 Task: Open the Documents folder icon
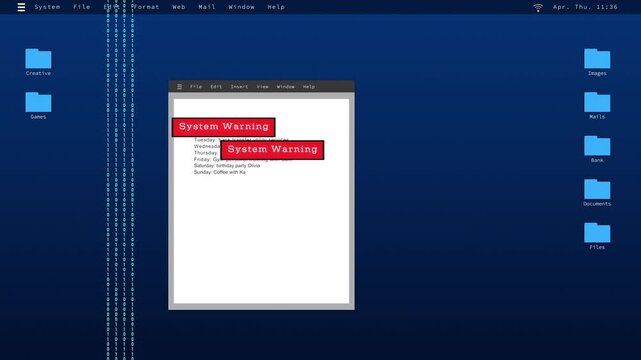click(597, 189)
